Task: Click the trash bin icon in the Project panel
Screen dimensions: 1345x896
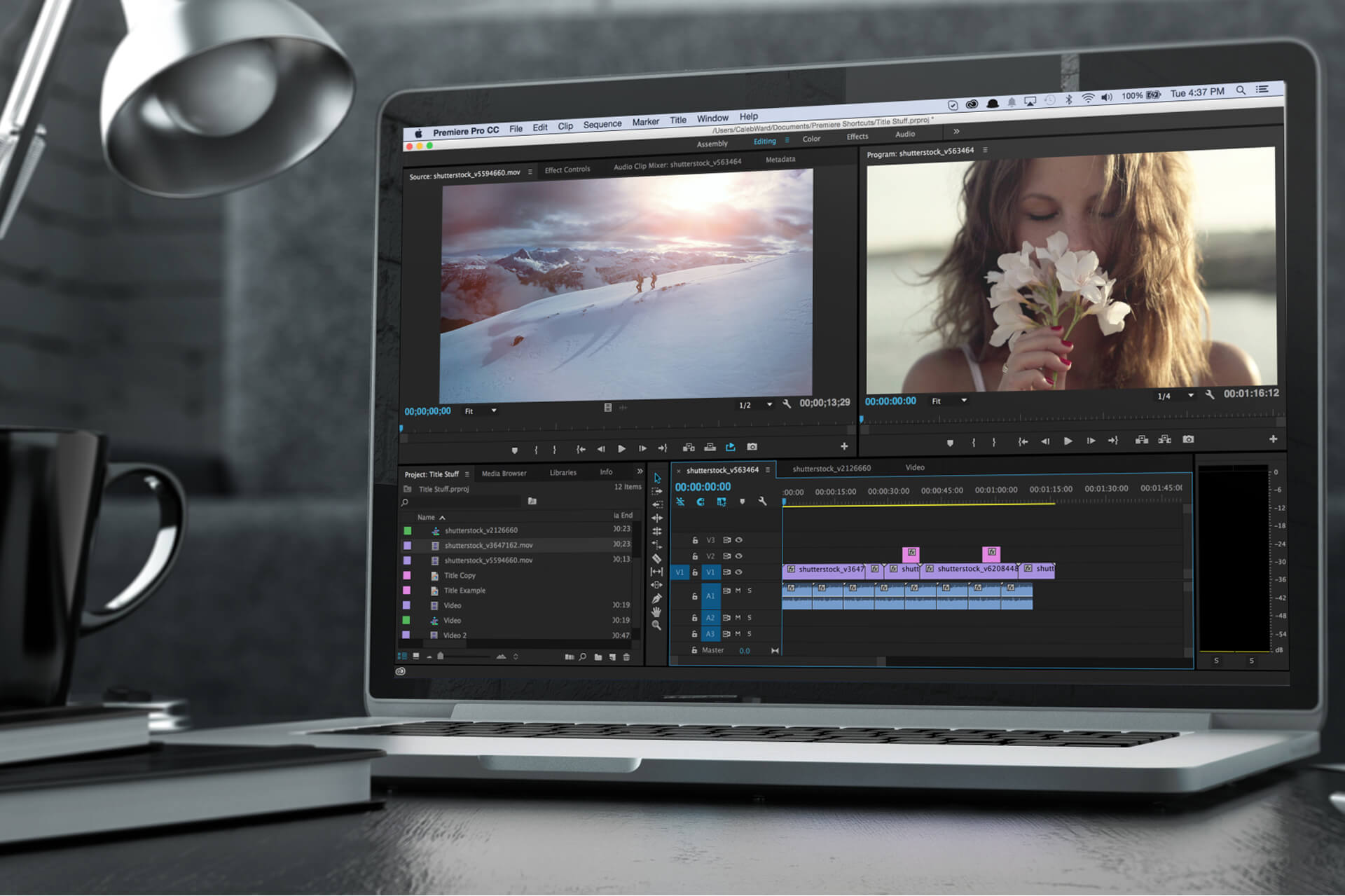Action: (626, 657)
